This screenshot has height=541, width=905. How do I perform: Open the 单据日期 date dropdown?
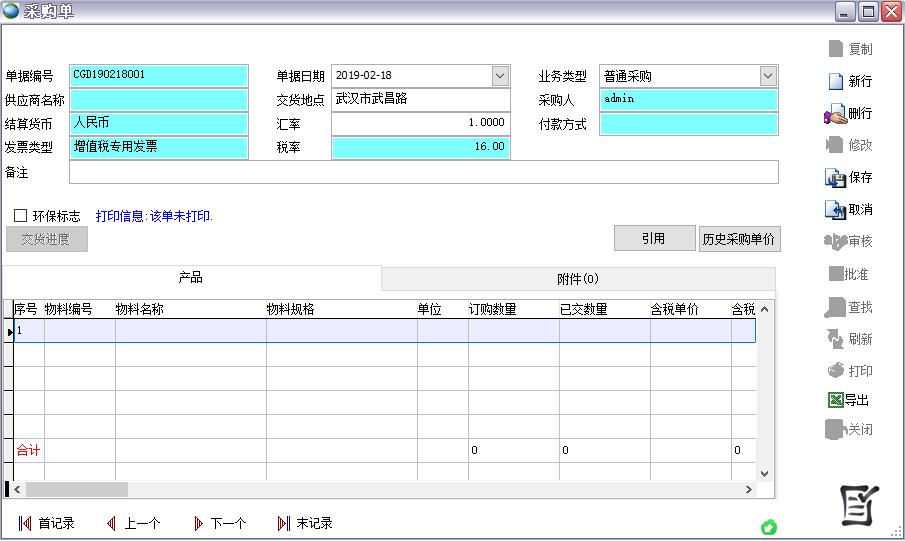[x=500, y=76]
